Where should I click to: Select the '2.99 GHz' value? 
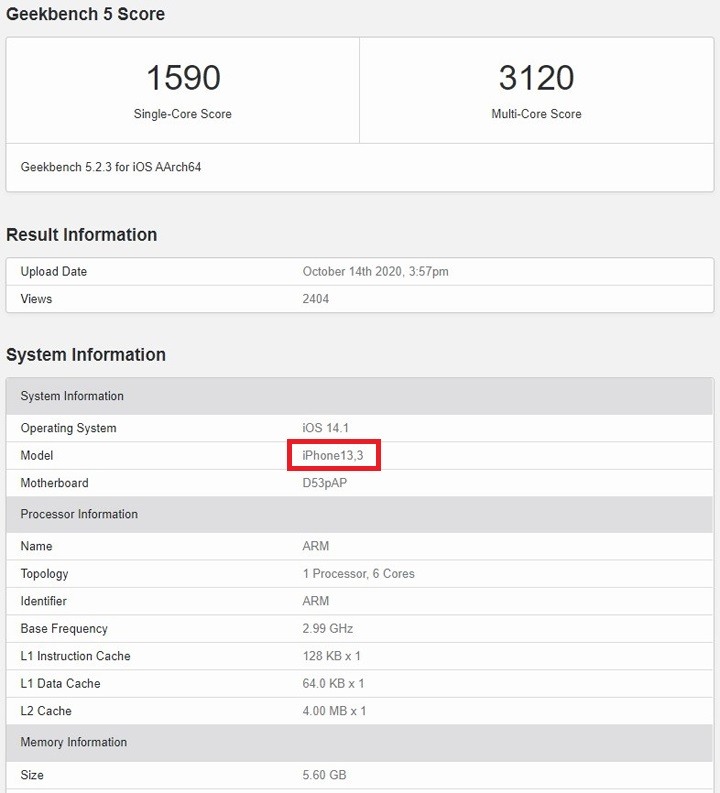(x=328, y=629)
